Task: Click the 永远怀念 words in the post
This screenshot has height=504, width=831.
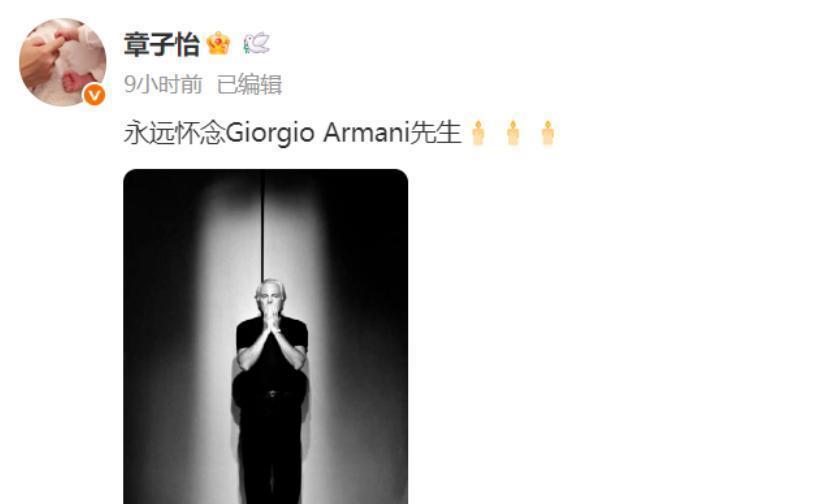Action: click(x=174, y=132)
